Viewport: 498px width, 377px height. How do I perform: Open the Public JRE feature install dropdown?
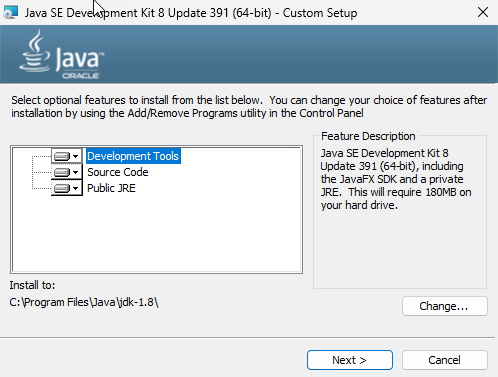76,188
